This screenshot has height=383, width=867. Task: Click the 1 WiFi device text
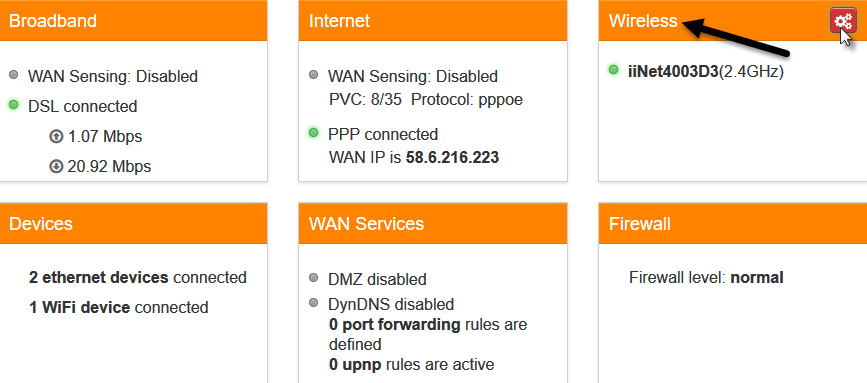[x=80, y=307]
